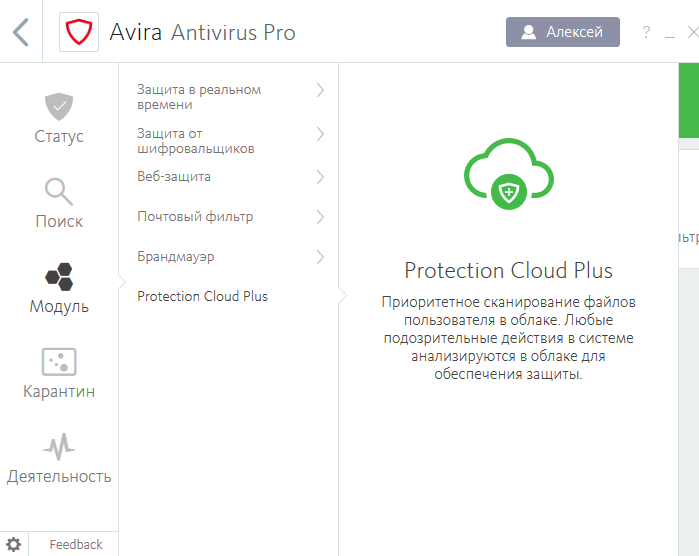Select the Модуль hexagons icon

59,277
